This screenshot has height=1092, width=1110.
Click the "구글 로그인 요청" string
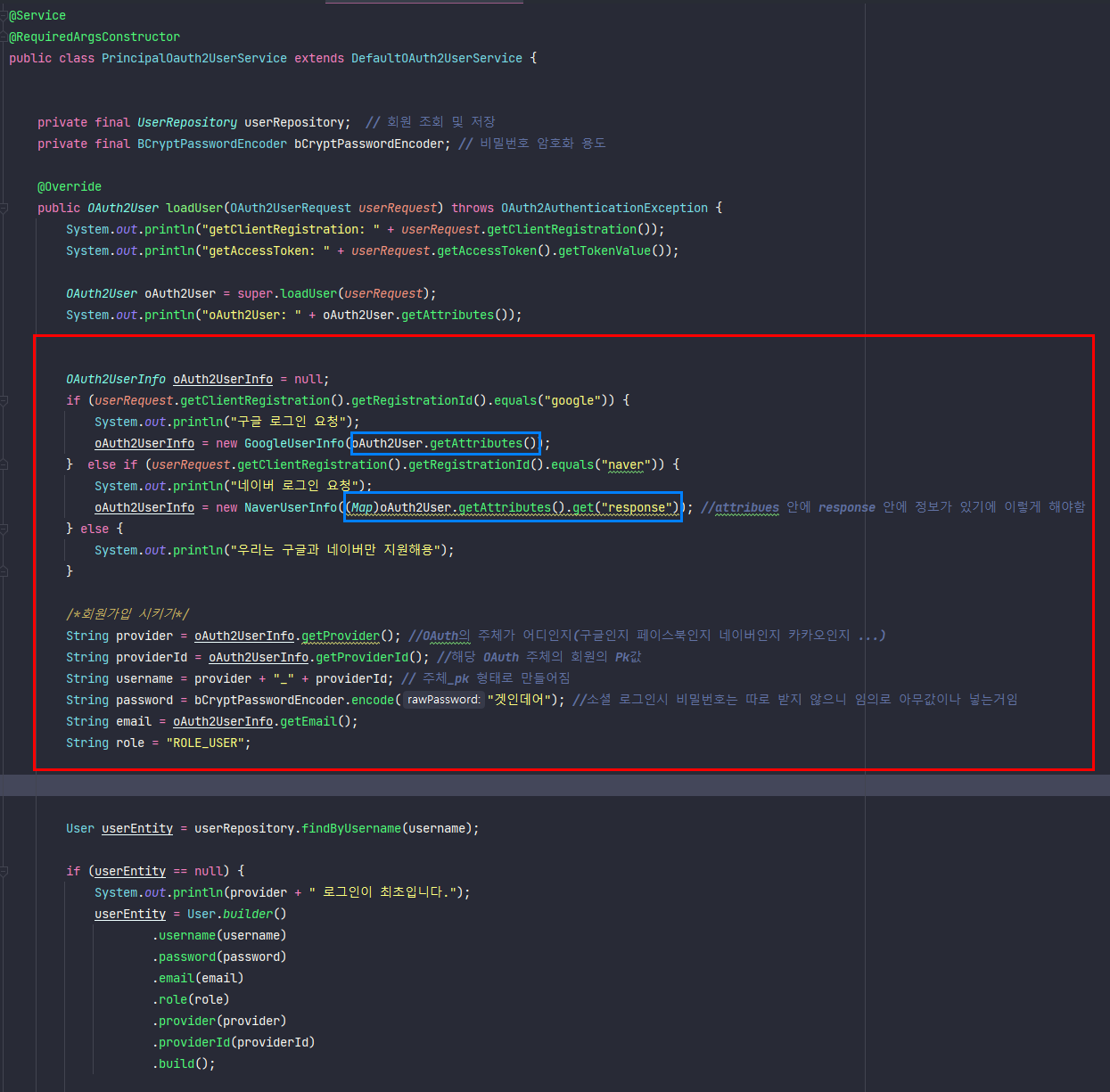[287, 422]
